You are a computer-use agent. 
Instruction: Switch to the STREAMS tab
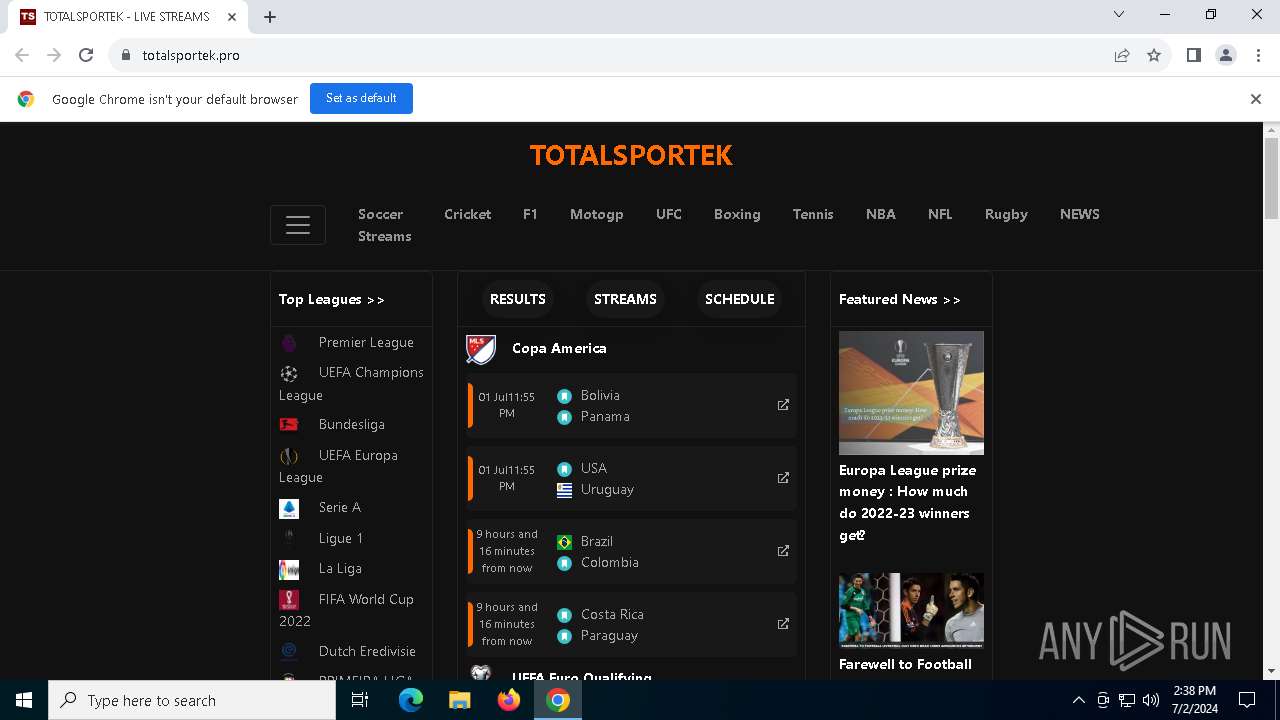pos(625,299)
